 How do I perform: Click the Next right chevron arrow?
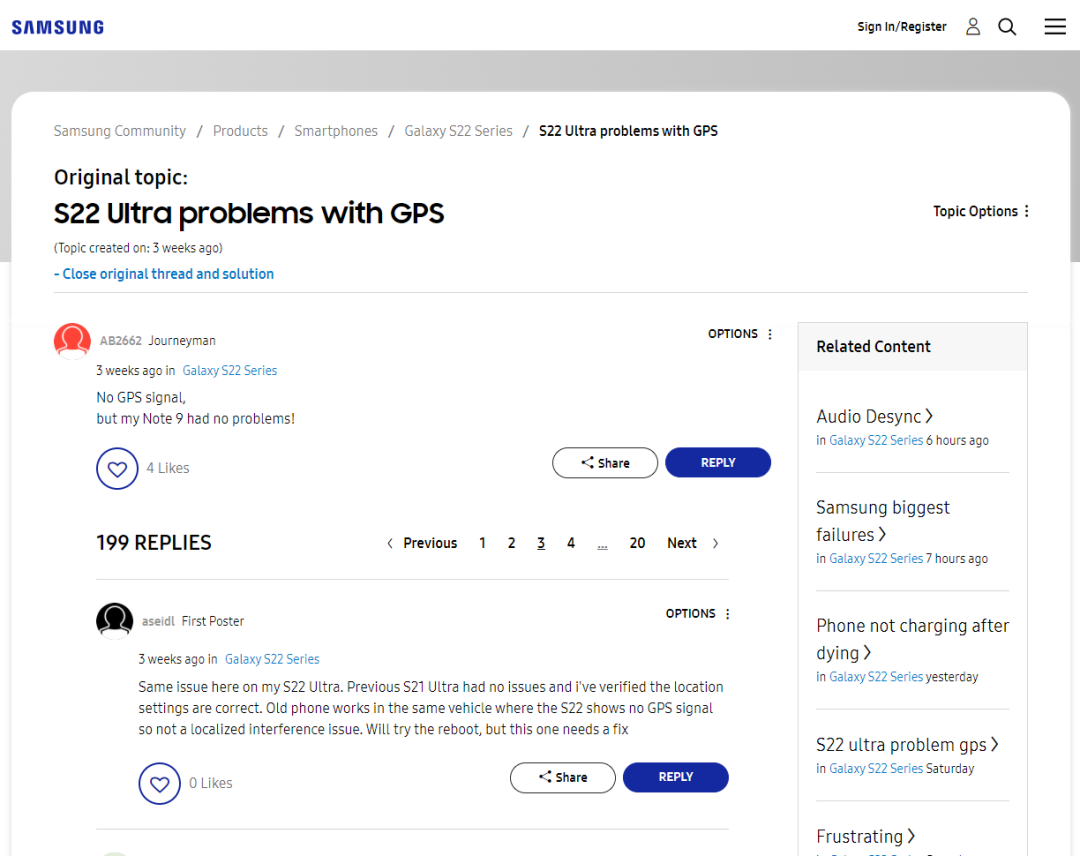pyautogui.click(x=716, y=543)
